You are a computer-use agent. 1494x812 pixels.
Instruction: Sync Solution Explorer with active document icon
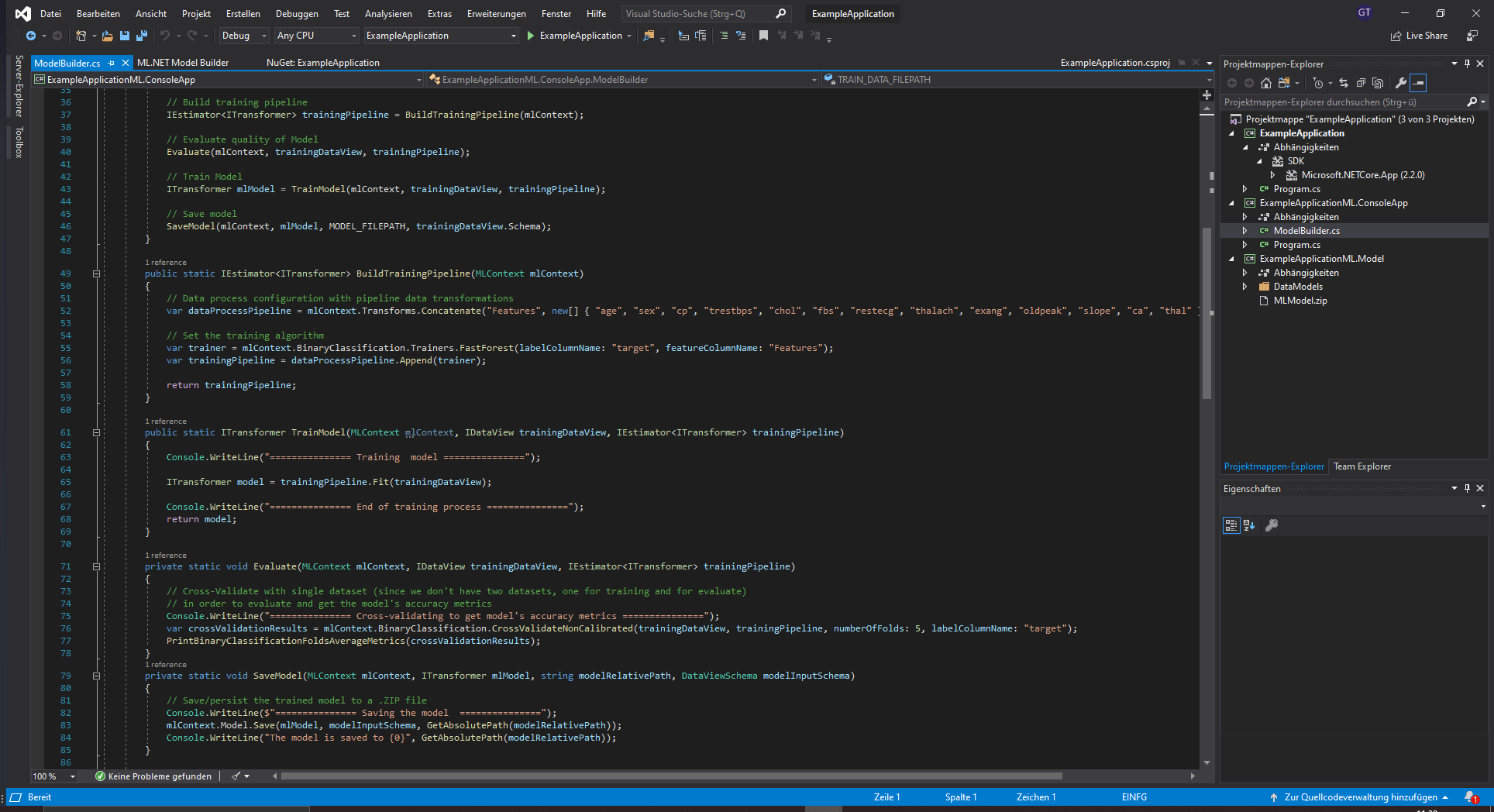tap(1344, 83)
